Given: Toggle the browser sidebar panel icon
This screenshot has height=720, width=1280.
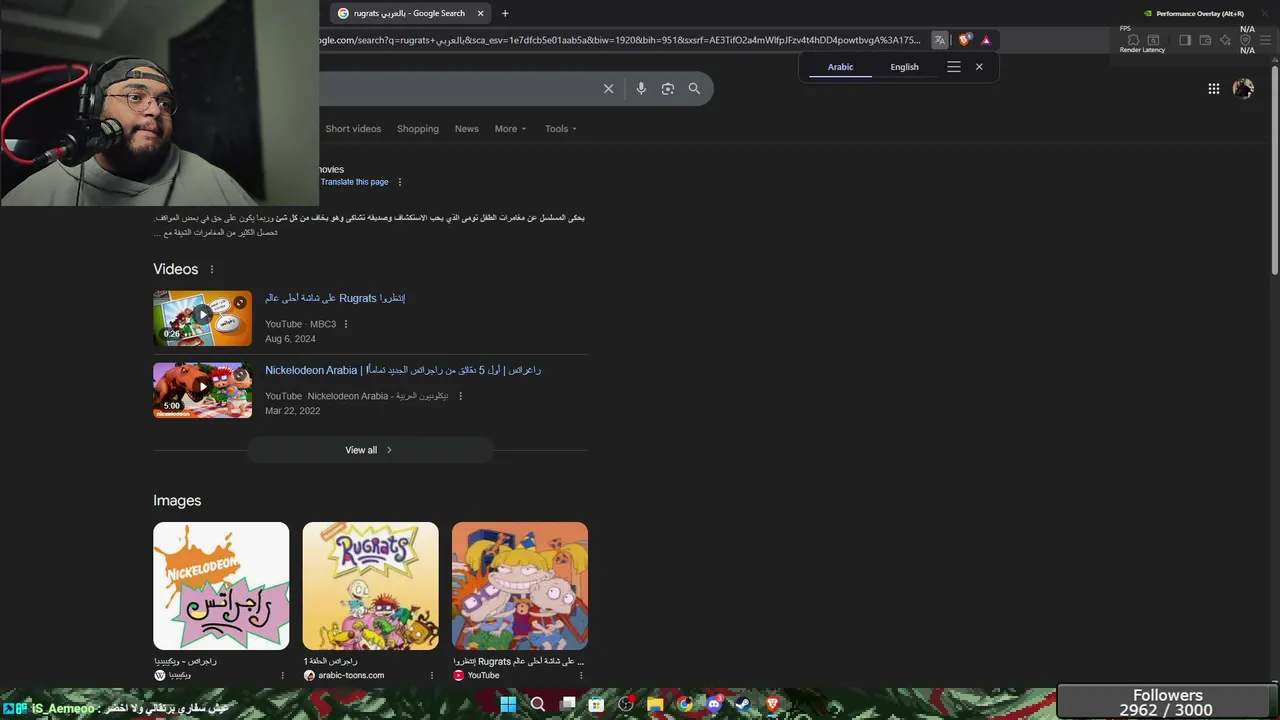Looking at the screenshot, I should (1184, 40).
